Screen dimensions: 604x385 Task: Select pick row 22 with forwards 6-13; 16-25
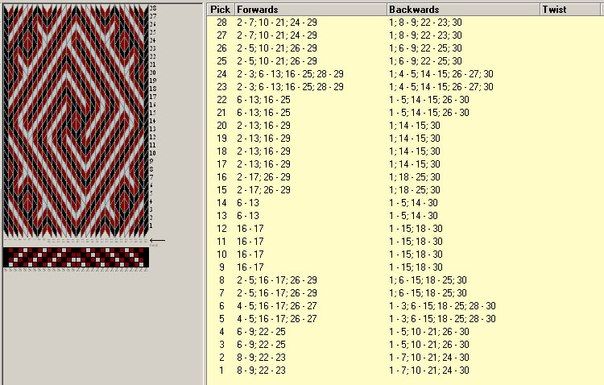[405, 100]
